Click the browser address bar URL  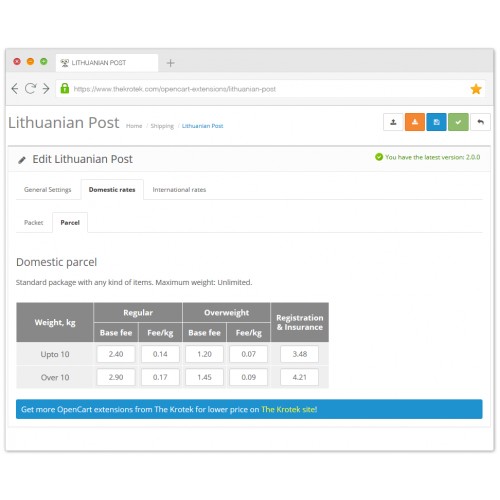(175, 89)
